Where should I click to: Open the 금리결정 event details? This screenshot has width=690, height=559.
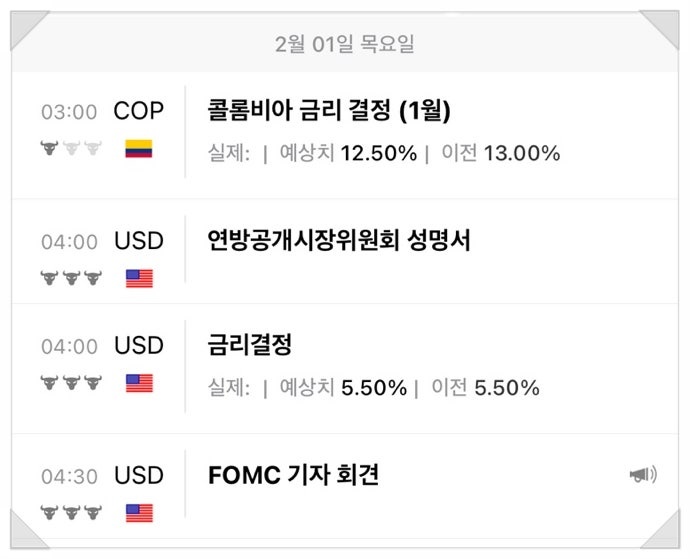[x=250, y=345]
